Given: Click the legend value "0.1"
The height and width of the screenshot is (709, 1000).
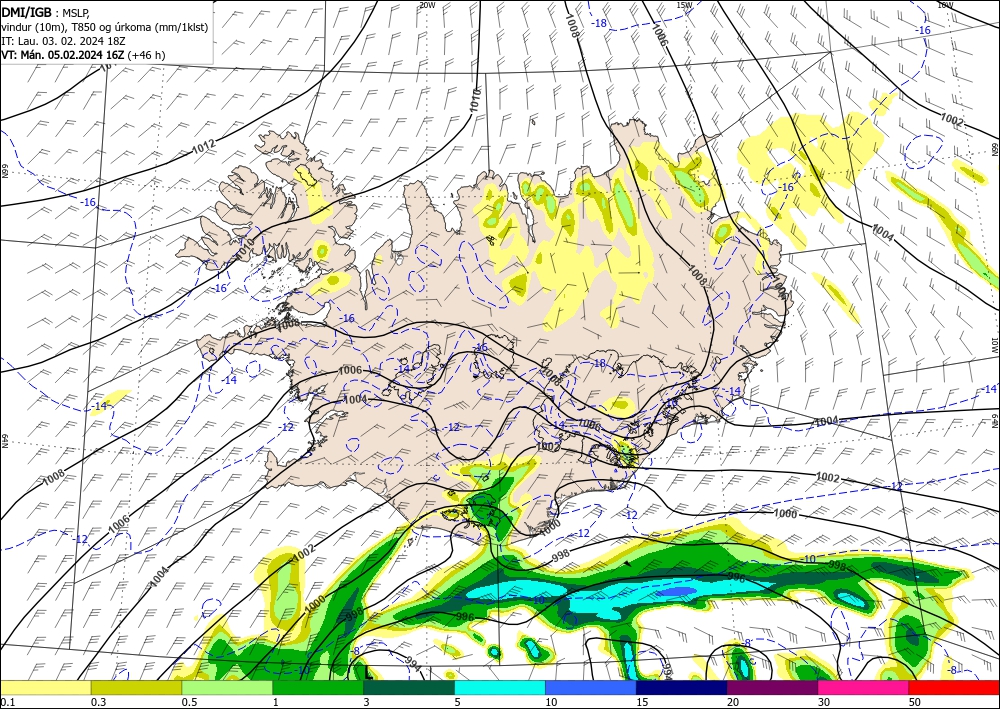Looking at the screenshot, I should coord(7,702).
